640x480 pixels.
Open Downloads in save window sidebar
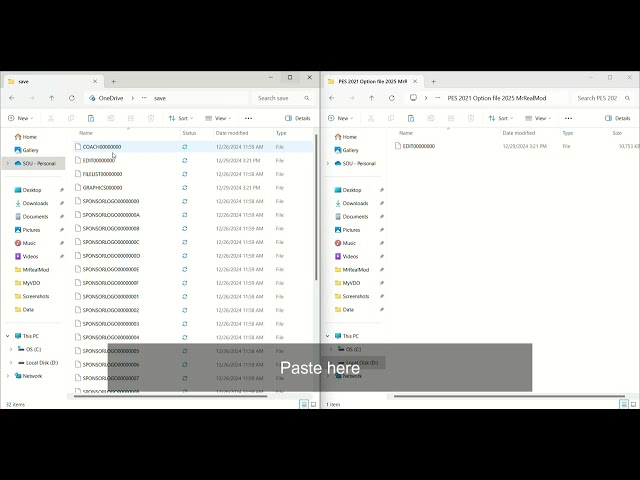(35, 203)
